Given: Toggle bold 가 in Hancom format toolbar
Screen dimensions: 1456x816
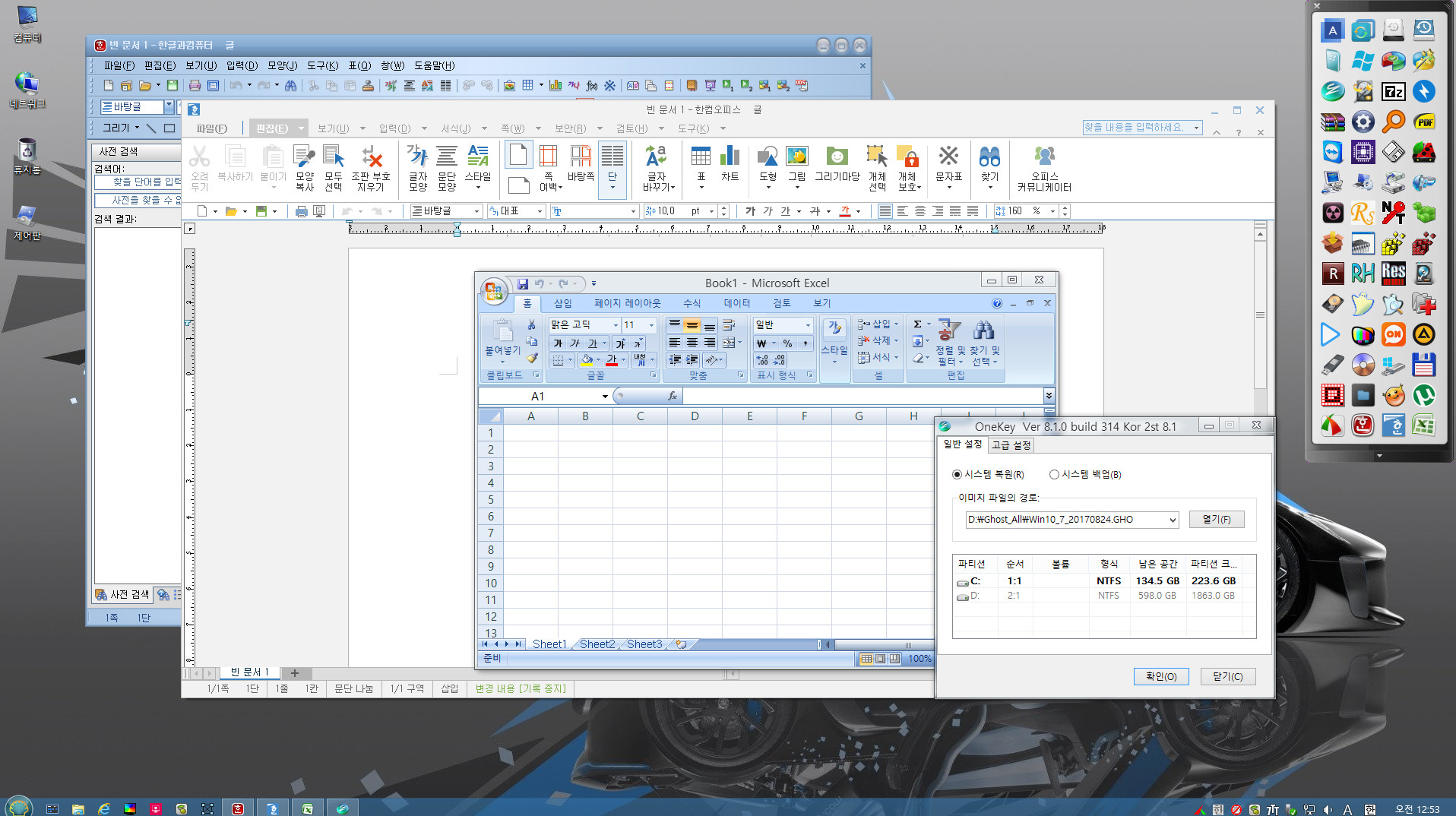Looking at the screenshot, I should pyautogui.click(x=751, y=211).
